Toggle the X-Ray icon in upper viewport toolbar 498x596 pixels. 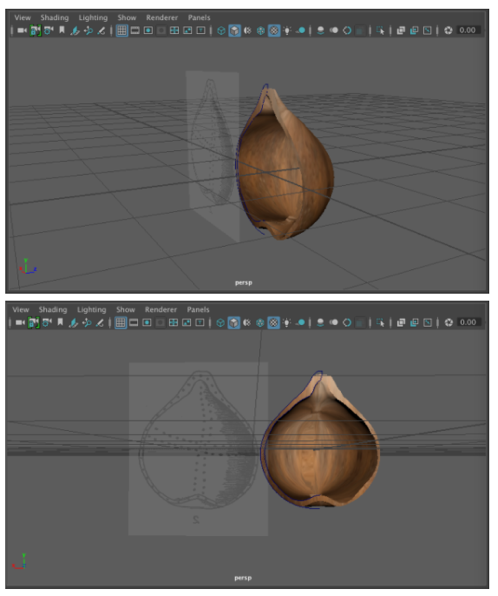point(401,30)
